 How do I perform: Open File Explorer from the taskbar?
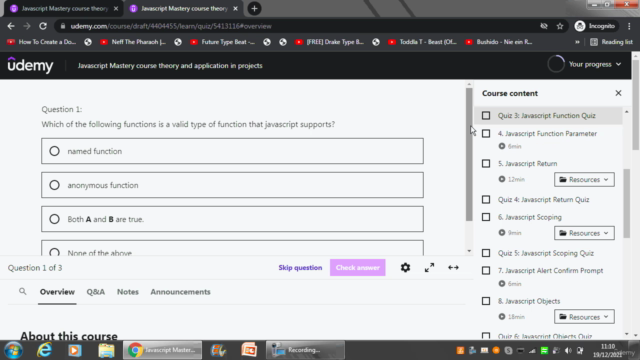[106, 350]
